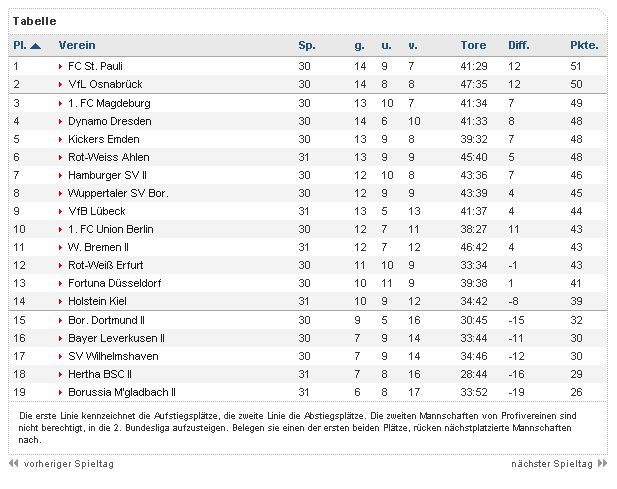Go to nächster Spieltag
The height and width of the screenshot is (489, 617).
point(552,464)
